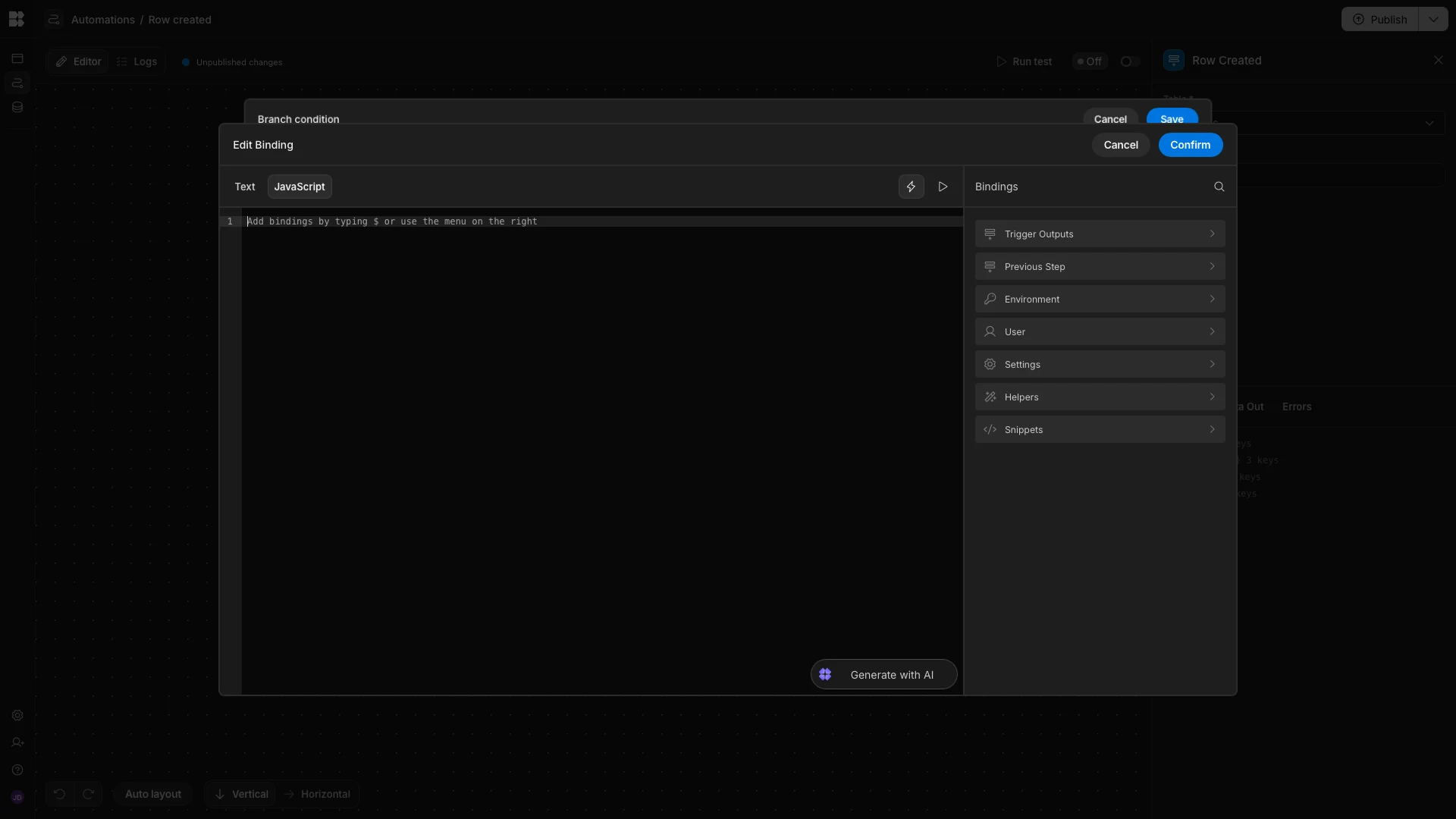Toggle the automation Off switch
The image size is (1456, 819).
point(1129,61)
